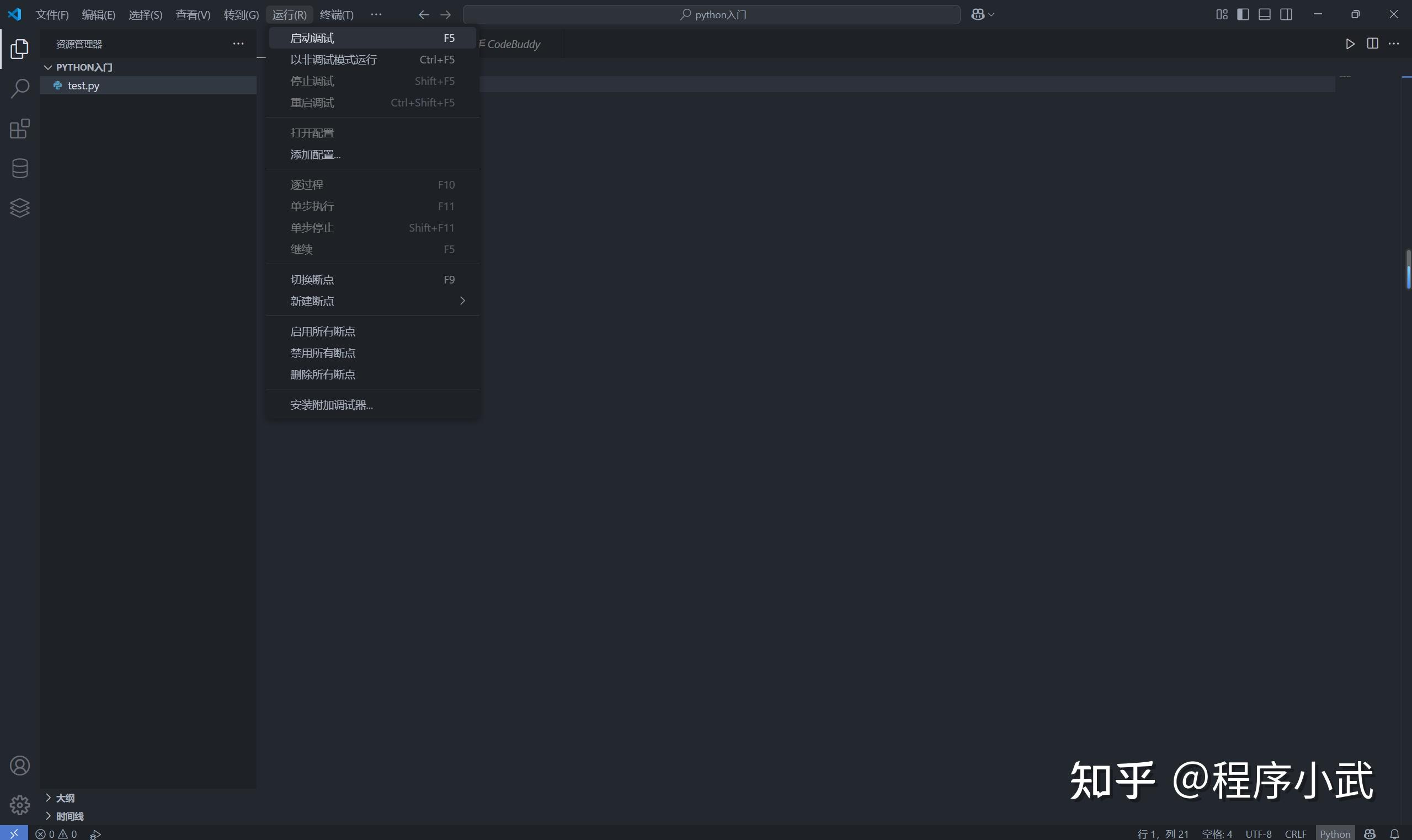Toggle the bottom panel layout icon
The height and width of the screenshot is (840, 1412).
tap(1264, 15)
